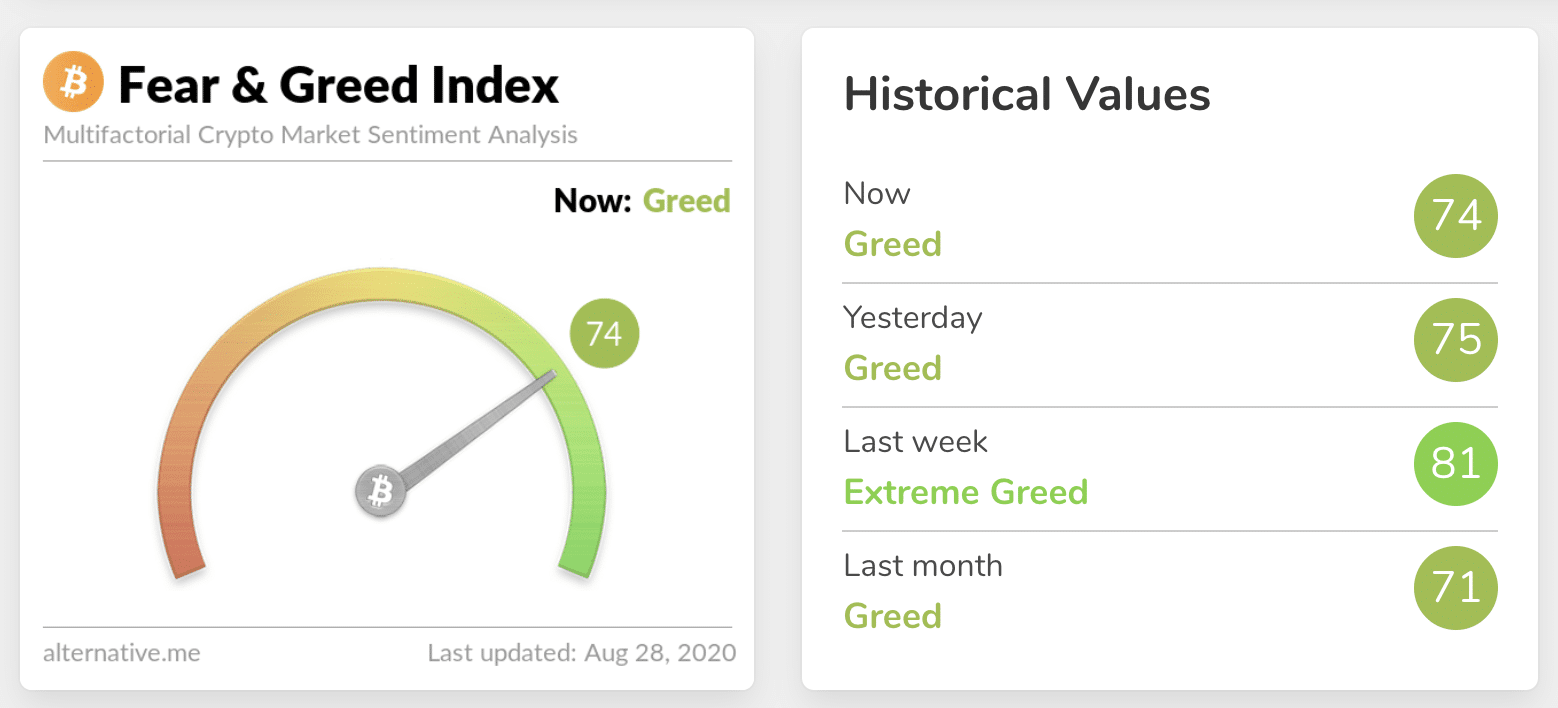Click the Historical Values heading
The image size is (1558, 708).
[1027, 95]
